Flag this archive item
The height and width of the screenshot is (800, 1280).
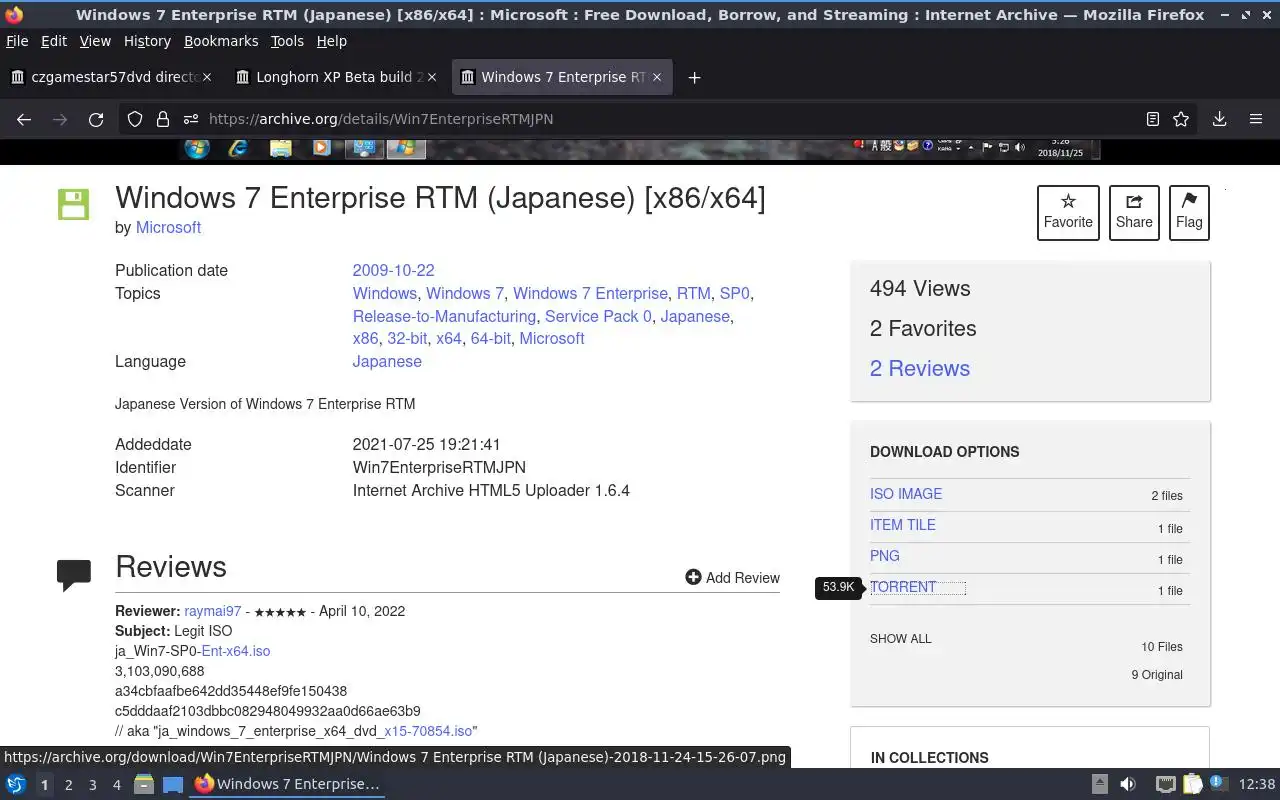point(1189,213)
